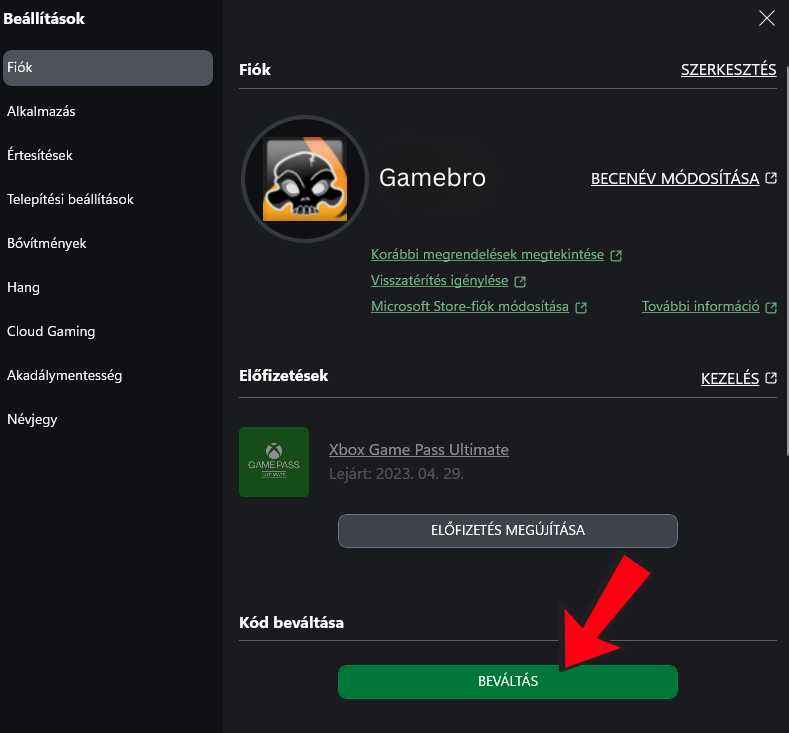Image resolution: width=789 pixels, height=733 pixels.
Task: Click the 'Lejárt: 2023. 04. 29.' expiry text
Action: coord(396,474)
